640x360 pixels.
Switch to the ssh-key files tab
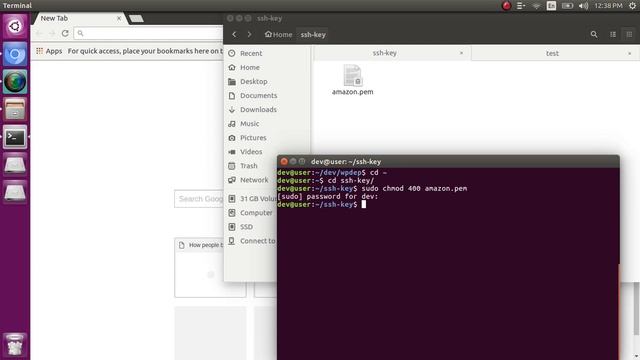point(384,53)
